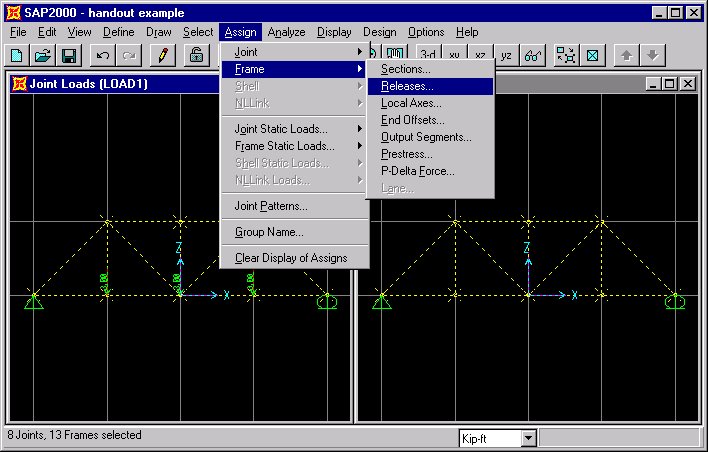
Task: Open the Draw menu
Action: click(x=158, y=32)
